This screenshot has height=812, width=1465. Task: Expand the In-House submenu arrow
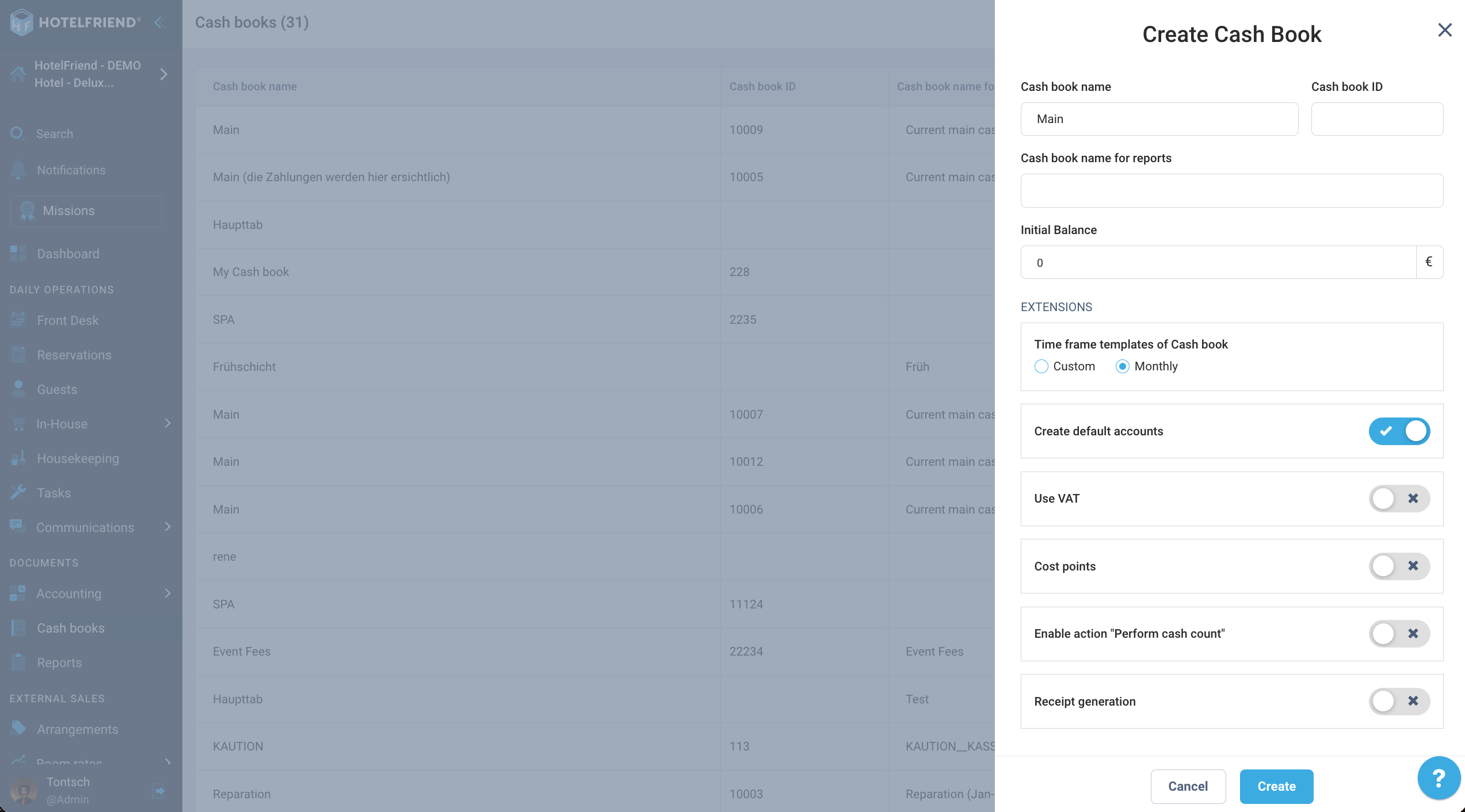point(167,423)
